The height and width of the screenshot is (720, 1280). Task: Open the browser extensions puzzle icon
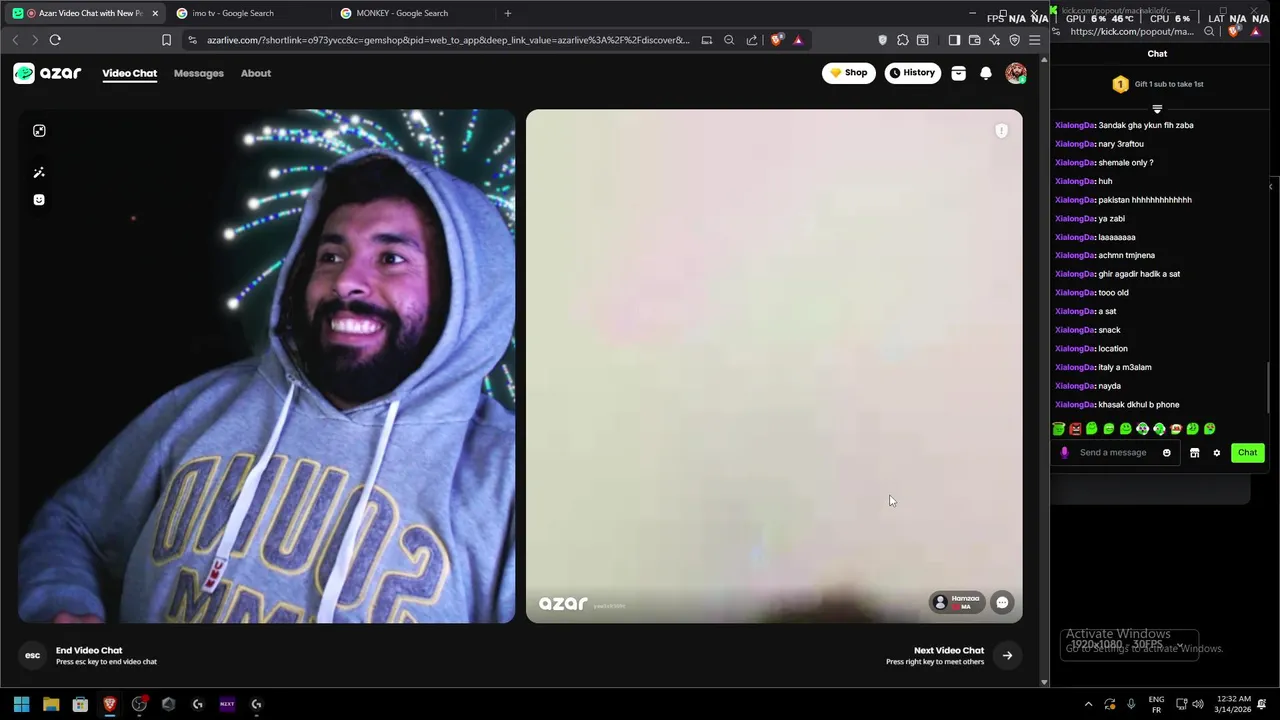pos(903,40)
